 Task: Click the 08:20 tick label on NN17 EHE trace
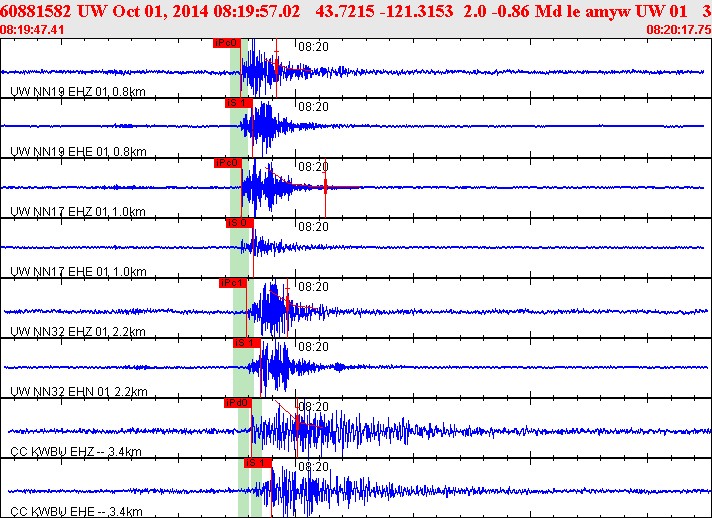point(313,227)
